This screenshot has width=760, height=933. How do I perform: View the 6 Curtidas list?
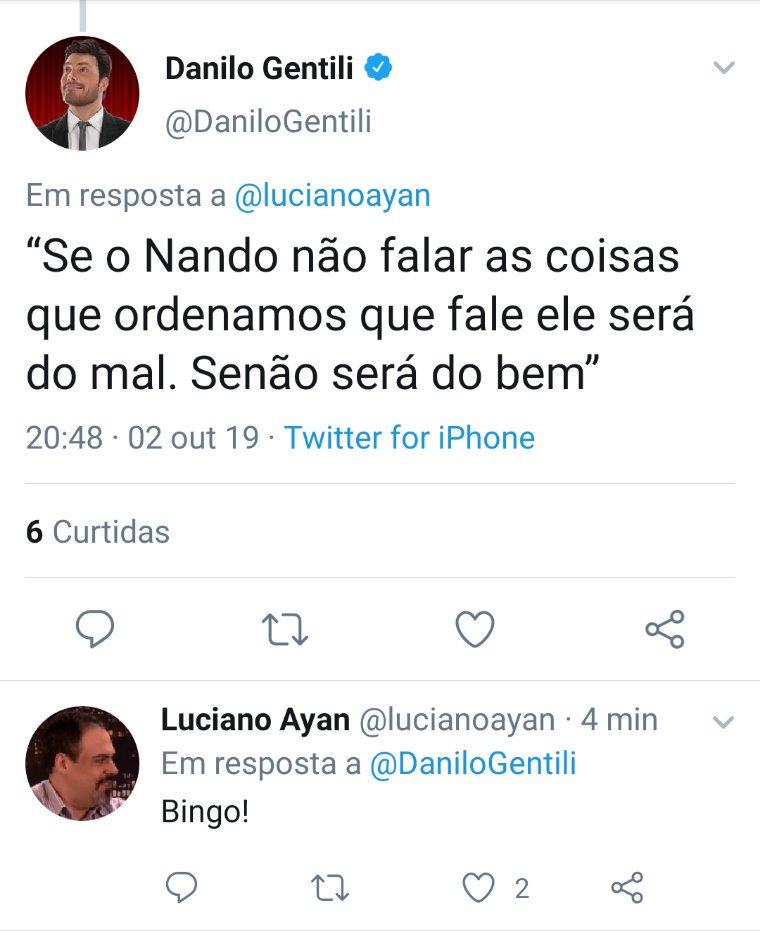click(x=98, y=531)
